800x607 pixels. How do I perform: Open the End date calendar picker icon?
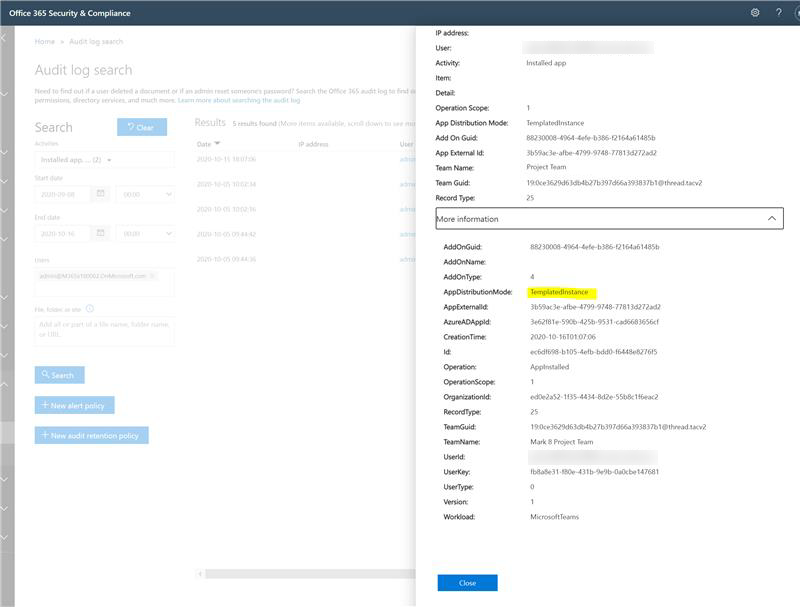click(101, 233)
